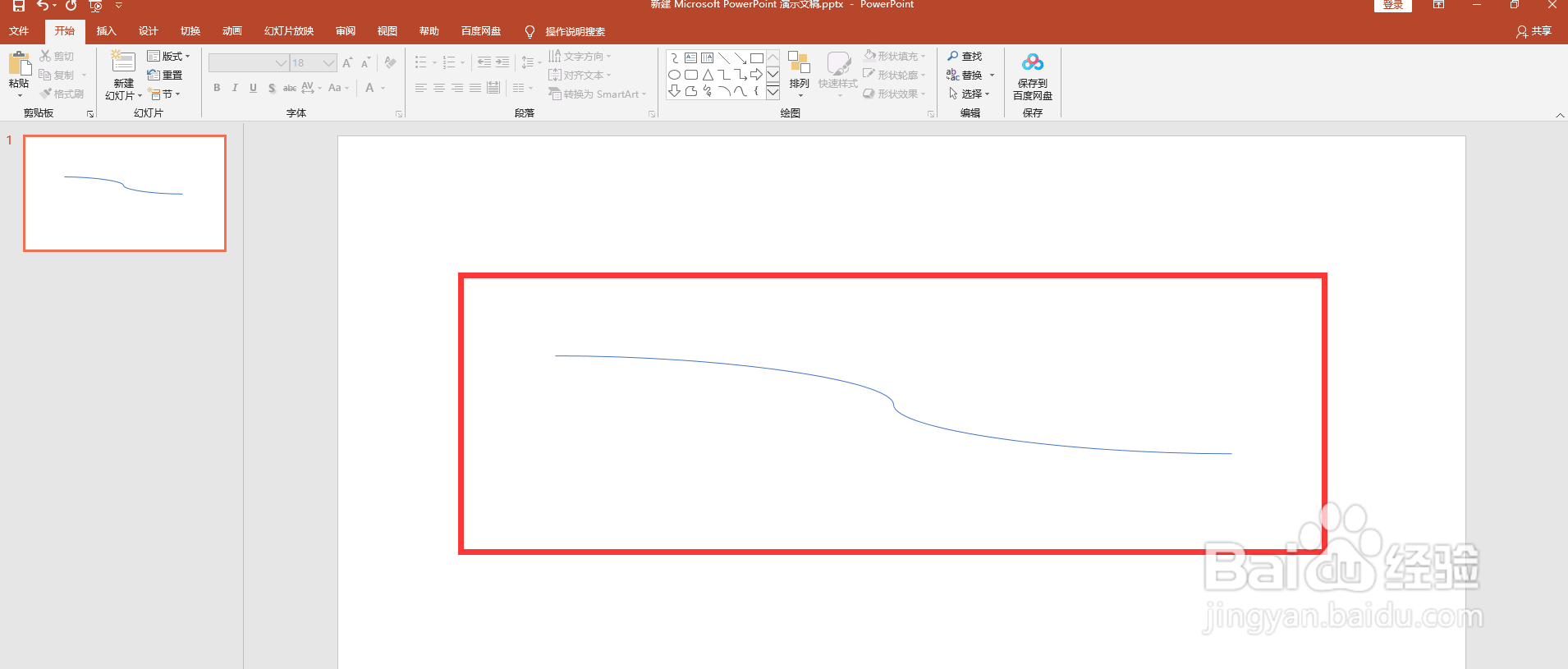
Task: Click Increase Font Size icon
Action: (347, 62)
